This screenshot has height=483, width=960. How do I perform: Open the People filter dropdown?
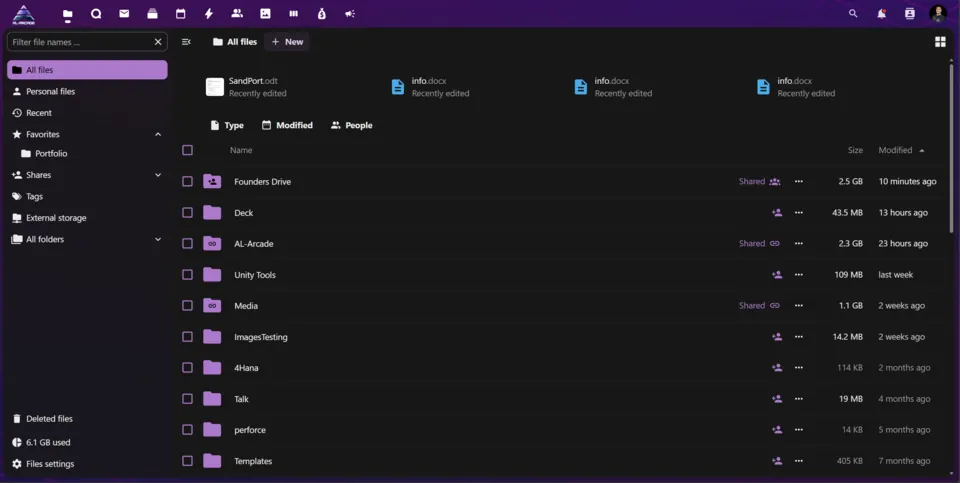tap(351, 125)
